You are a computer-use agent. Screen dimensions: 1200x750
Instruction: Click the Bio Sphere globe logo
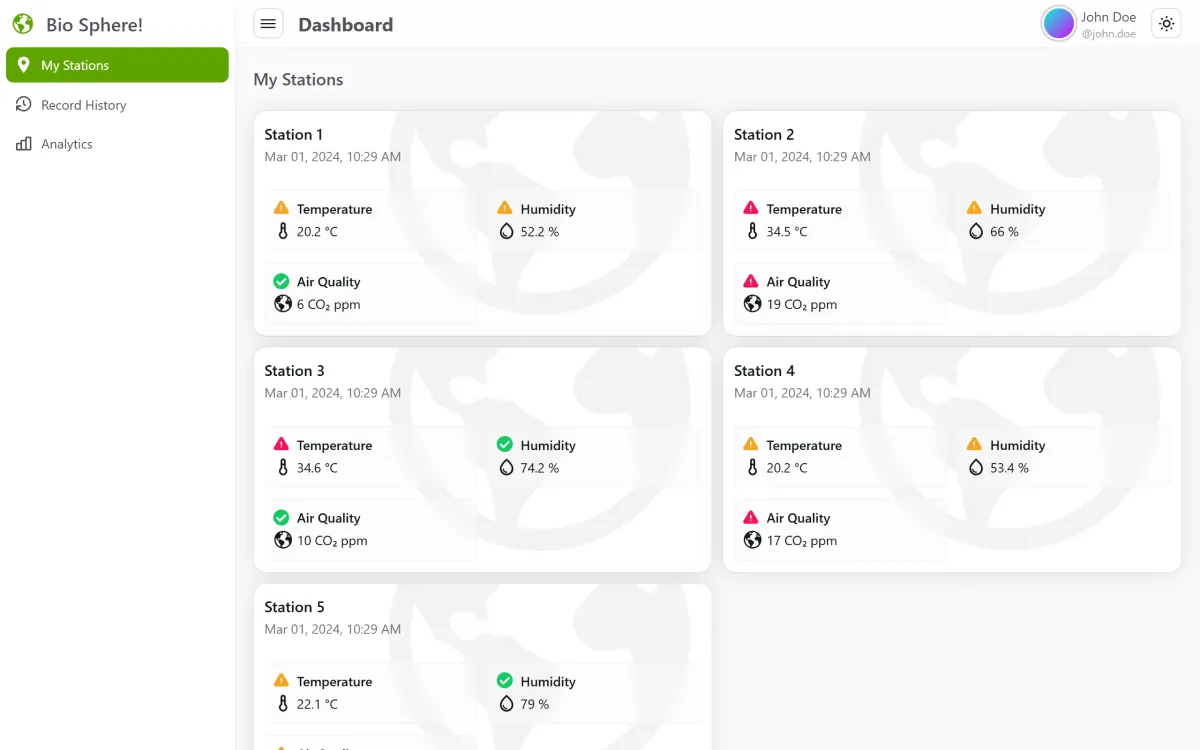coord(23,24)
